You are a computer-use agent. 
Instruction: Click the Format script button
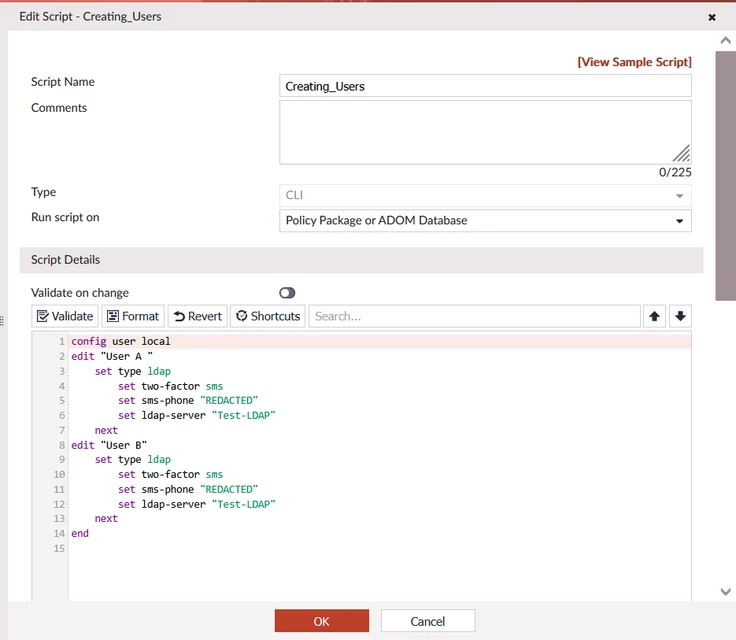coord(133,316)
